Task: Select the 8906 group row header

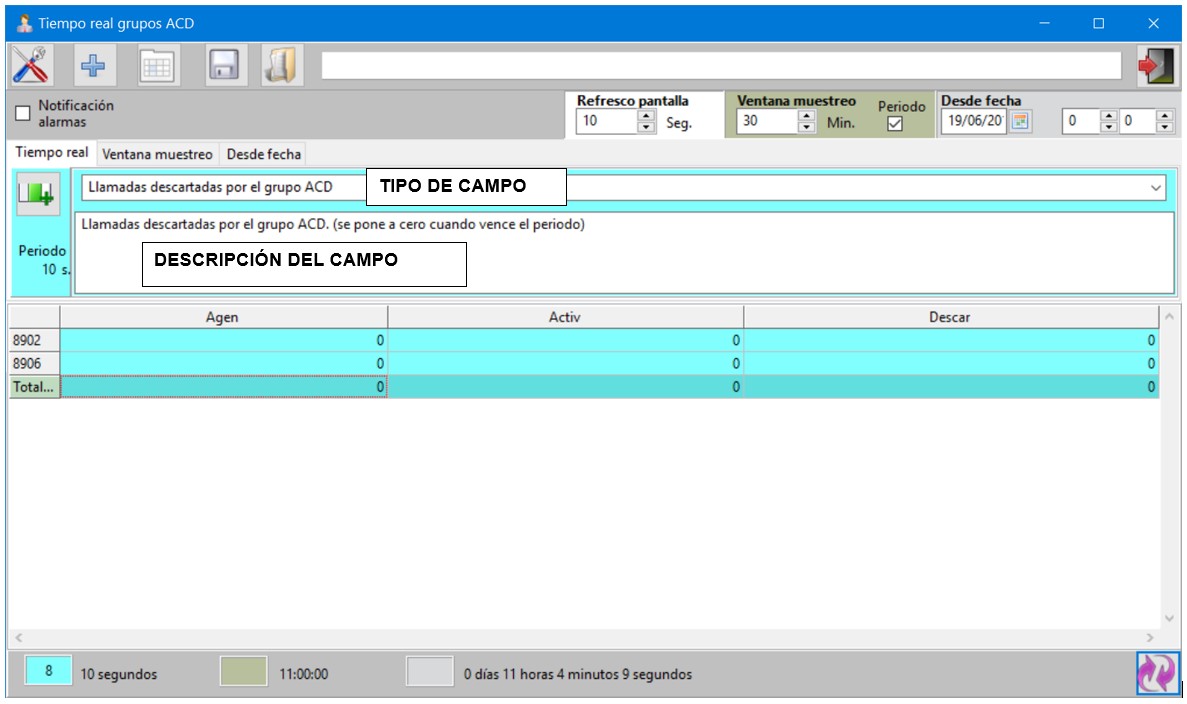Action: 34,363
